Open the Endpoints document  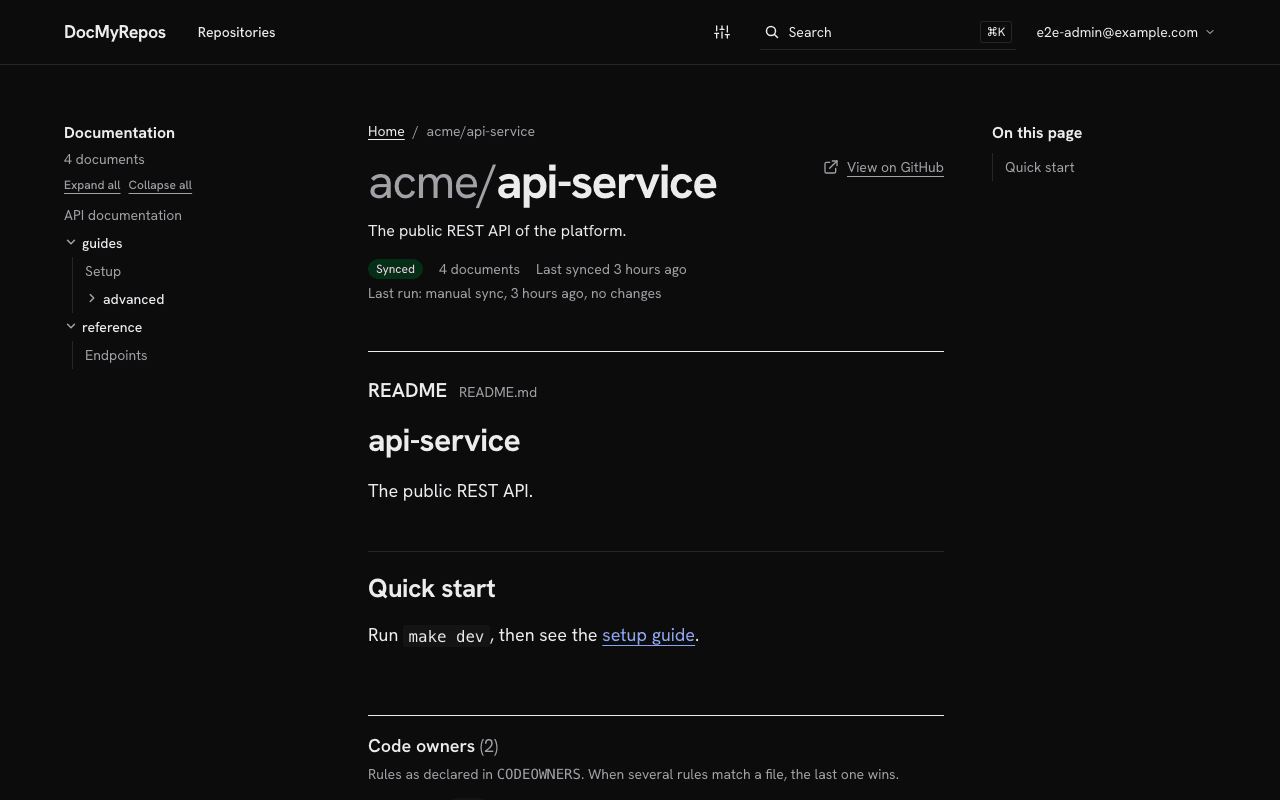116,355
